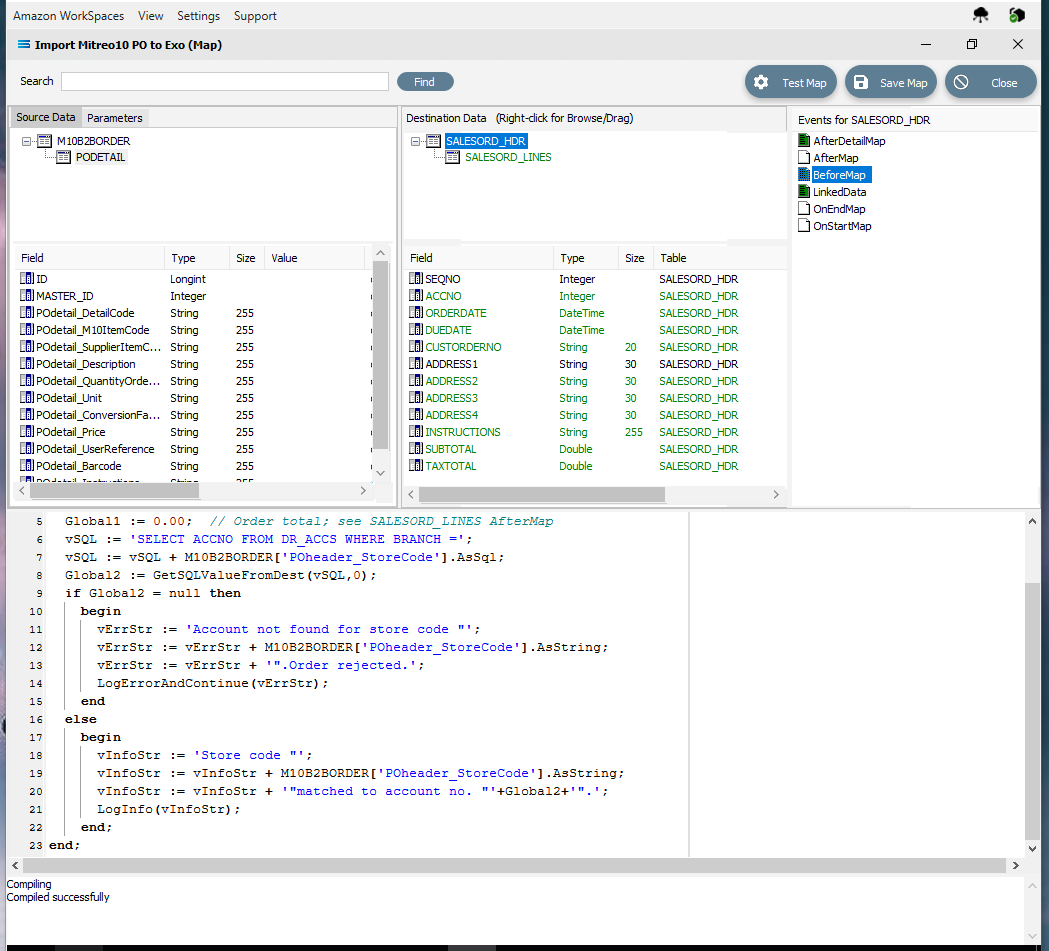Viewport: 1049px width, 951px height.
Task: Click the source fields horizontal scrollbar thumb
Action: (x=114, y=491)
